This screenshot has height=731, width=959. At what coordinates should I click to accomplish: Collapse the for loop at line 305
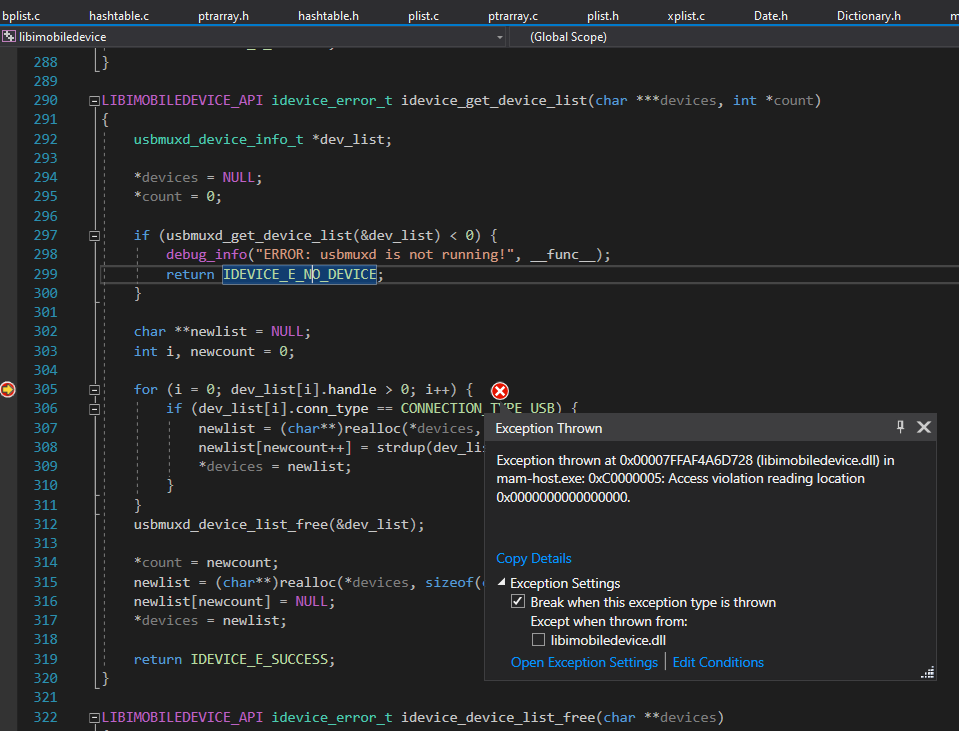[93, 389]
